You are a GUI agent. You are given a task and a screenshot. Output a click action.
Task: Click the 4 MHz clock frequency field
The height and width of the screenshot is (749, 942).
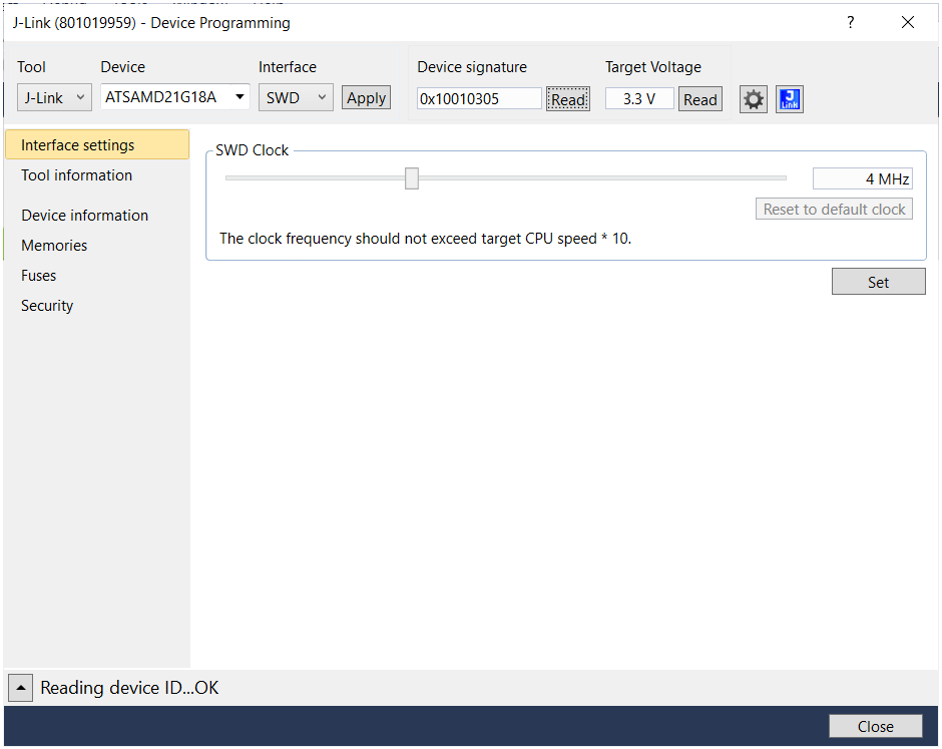862,179
